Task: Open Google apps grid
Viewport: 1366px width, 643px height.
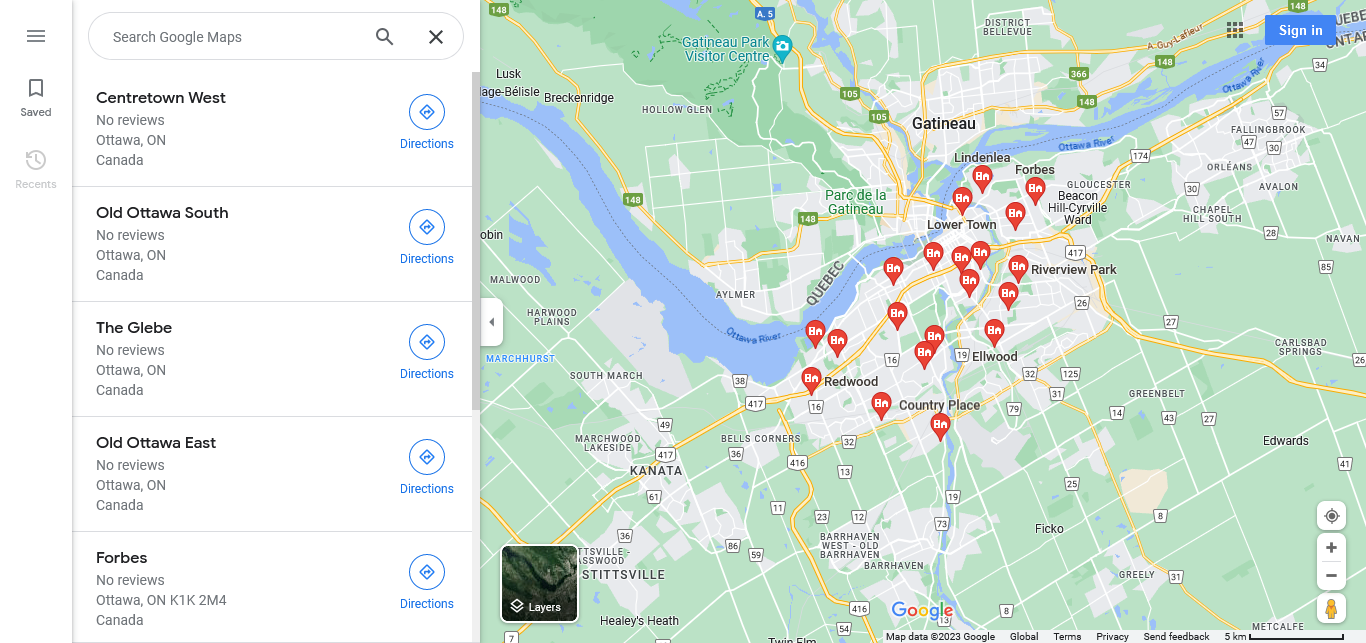Action: (x=1235, y=30)
